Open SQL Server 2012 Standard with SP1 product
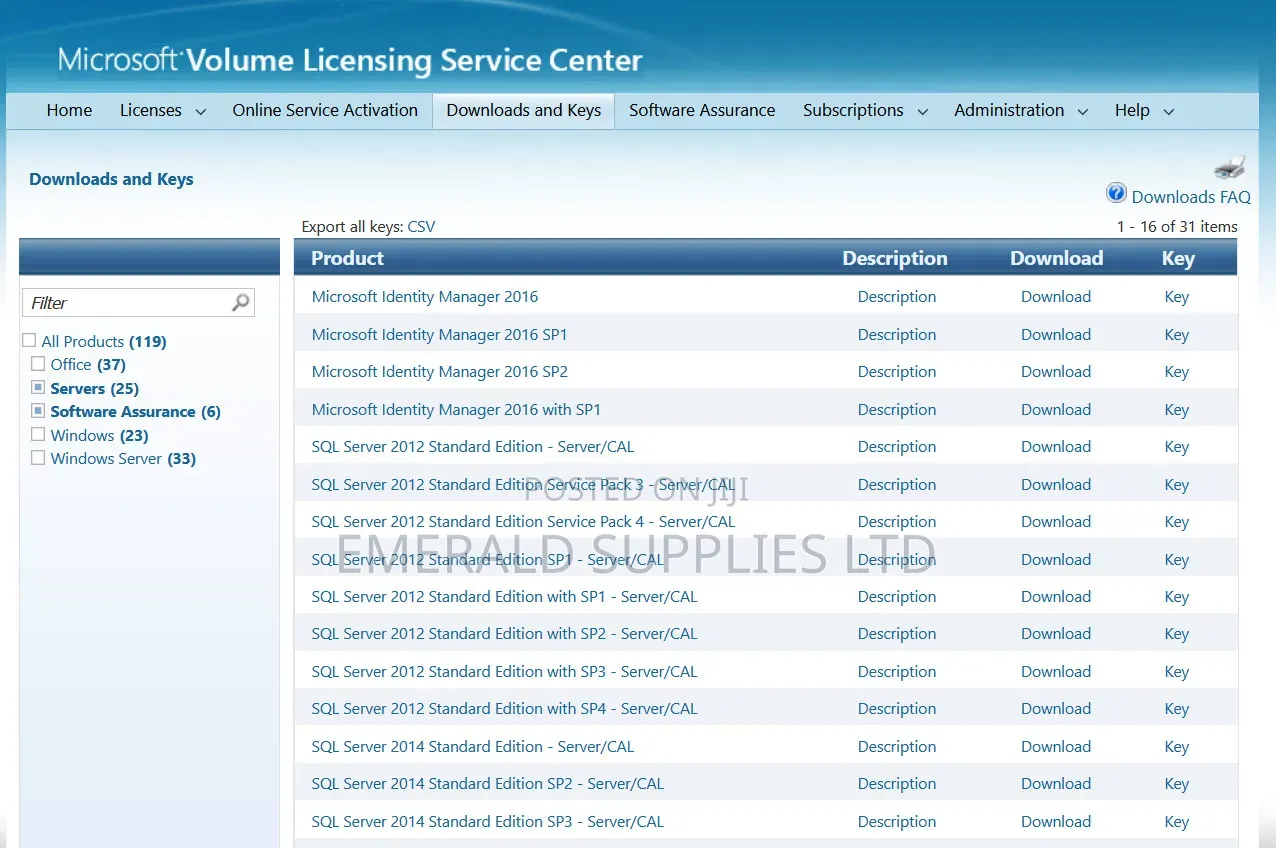This screenshot has width=1276, height=848. point(505,596)
